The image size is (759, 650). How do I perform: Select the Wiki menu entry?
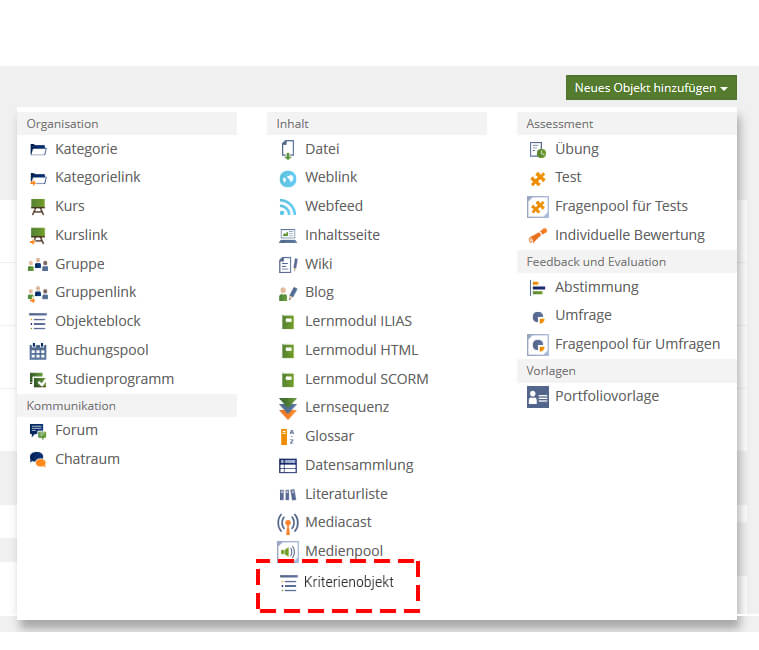coord(318,264)
